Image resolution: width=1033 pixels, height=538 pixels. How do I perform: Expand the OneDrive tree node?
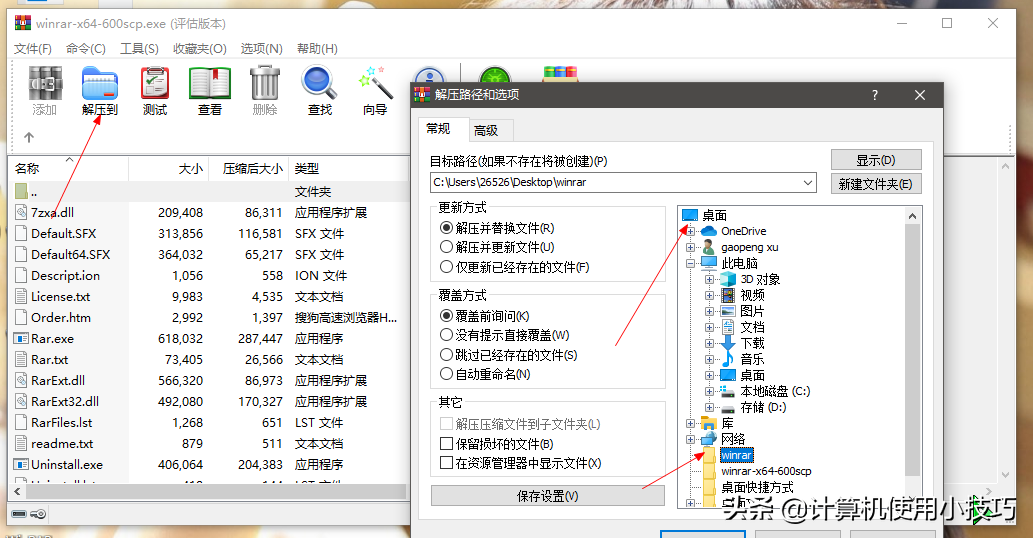691,231
